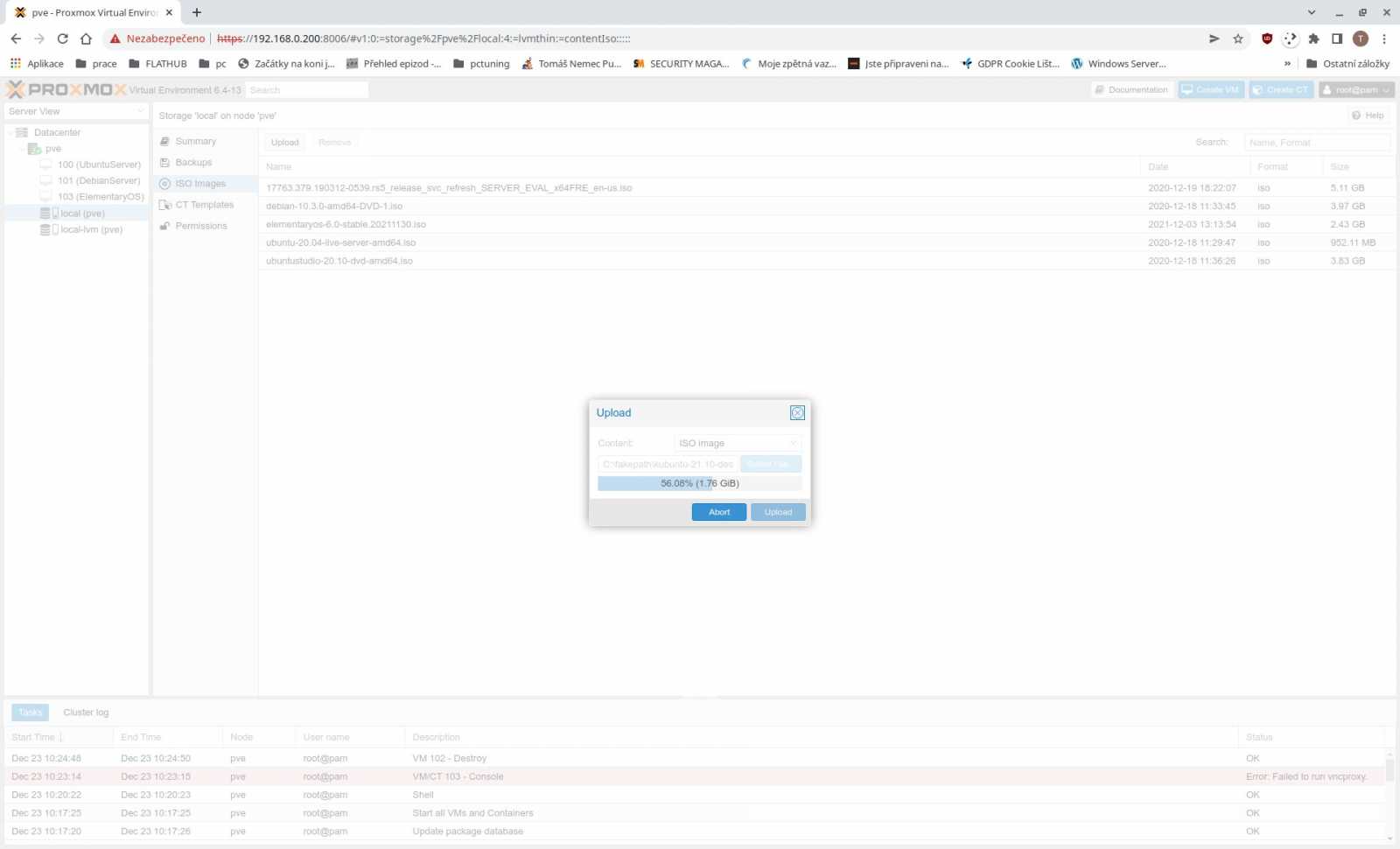Bookmark this page with the star

point(1238,39)
